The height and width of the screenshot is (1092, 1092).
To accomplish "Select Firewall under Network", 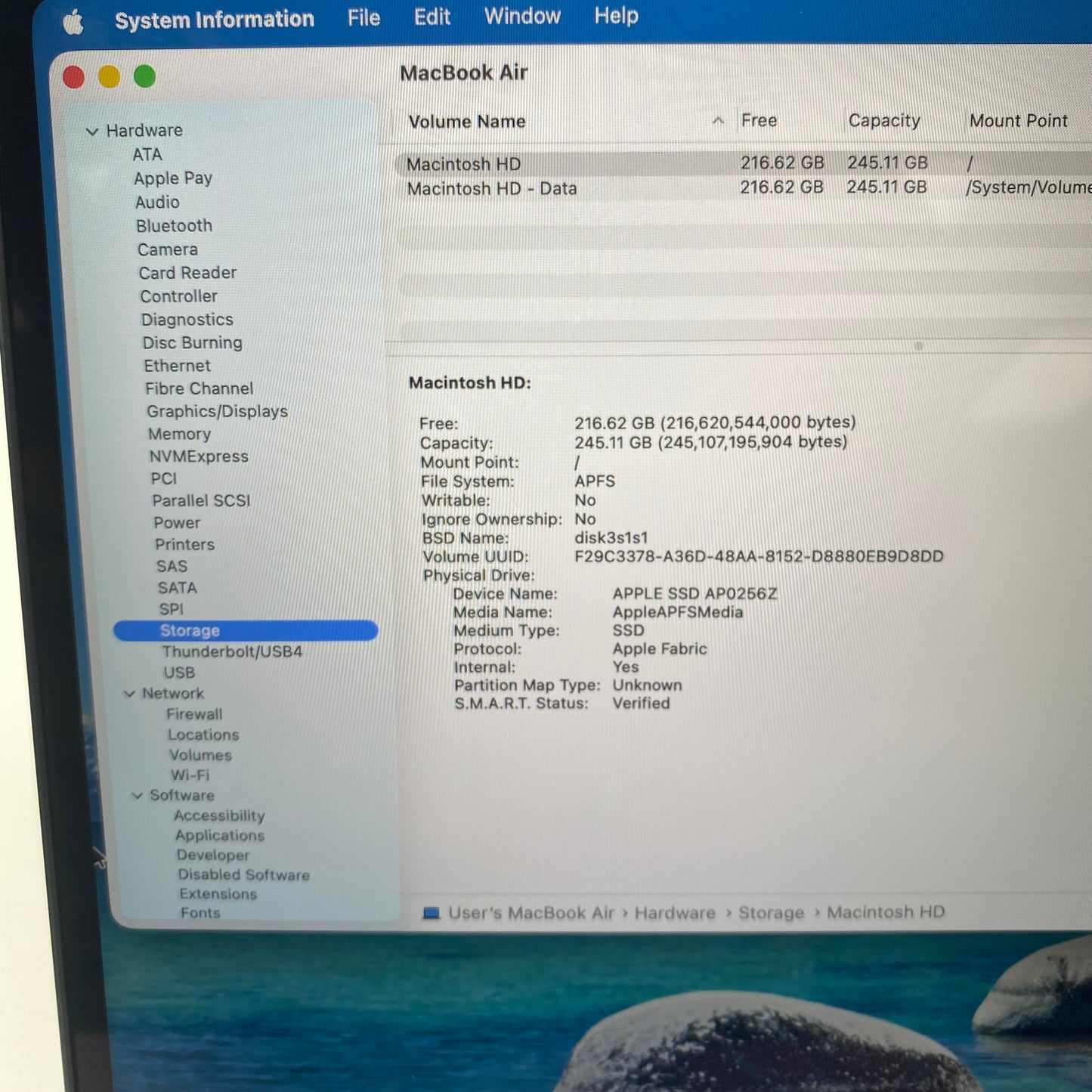I will coord(195,714).
